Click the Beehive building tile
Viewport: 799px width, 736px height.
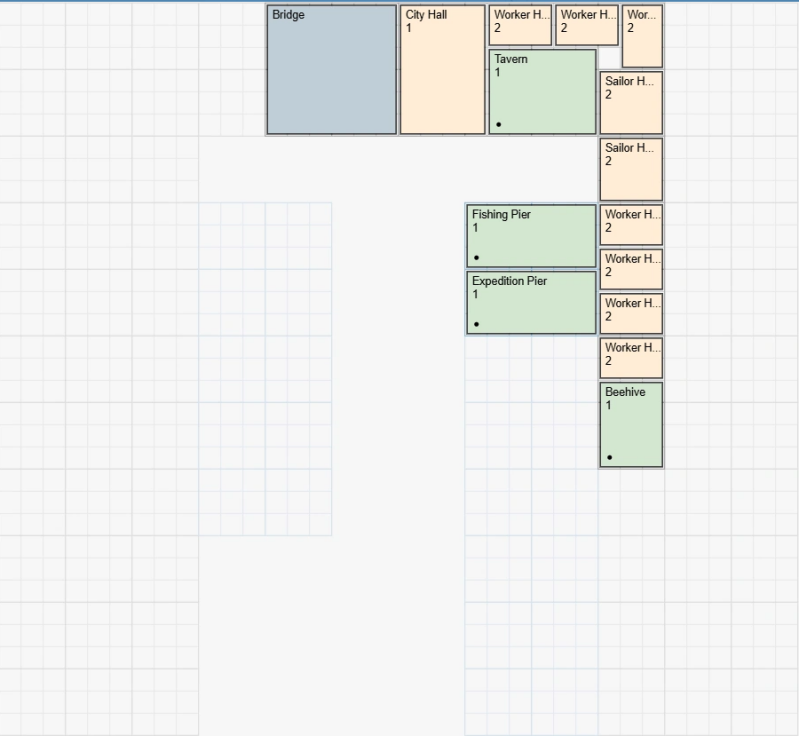(631, 425)
